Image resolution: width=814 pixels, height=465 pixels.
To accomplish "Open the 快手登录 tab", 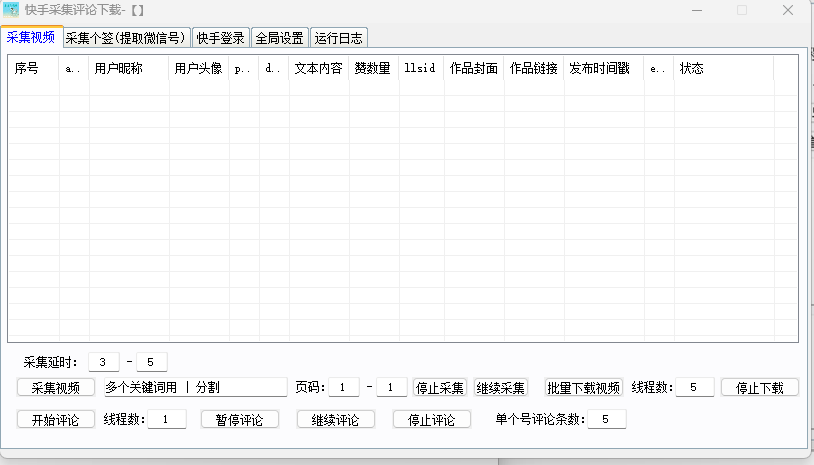I will 220,38.
